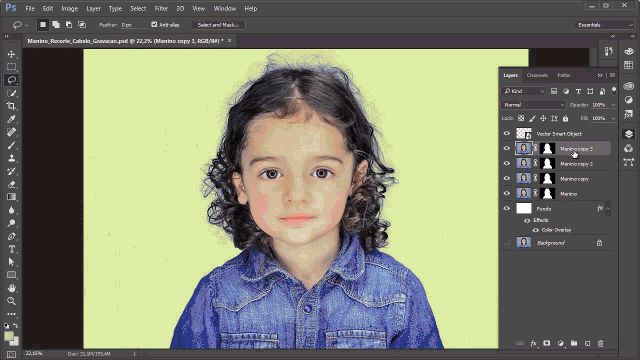Viewport: 640px width, 360px height.
Task: Show the Background layer
Action: [507, 243]
